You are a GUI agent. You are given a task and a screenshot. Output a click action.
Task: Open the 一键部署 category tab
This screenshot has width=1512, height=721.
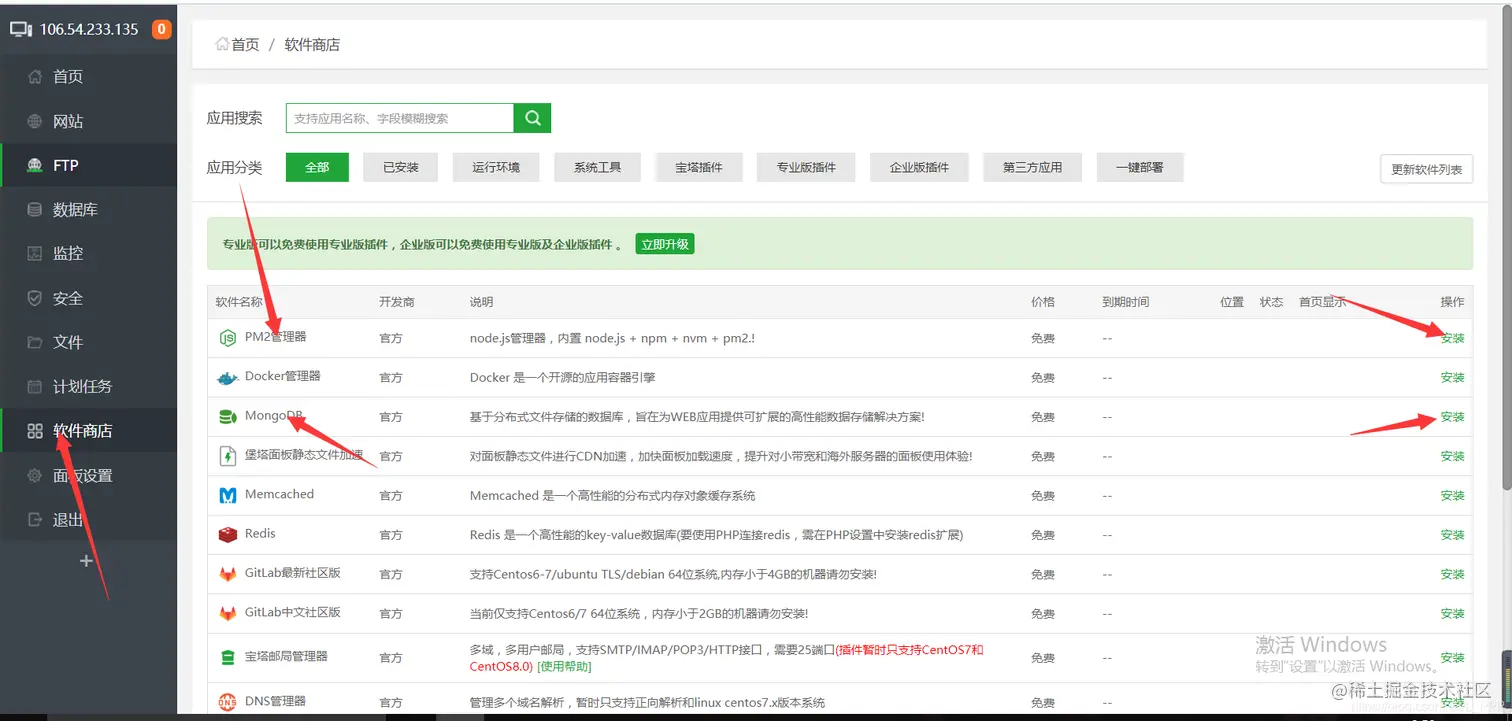coord(1140,167)
